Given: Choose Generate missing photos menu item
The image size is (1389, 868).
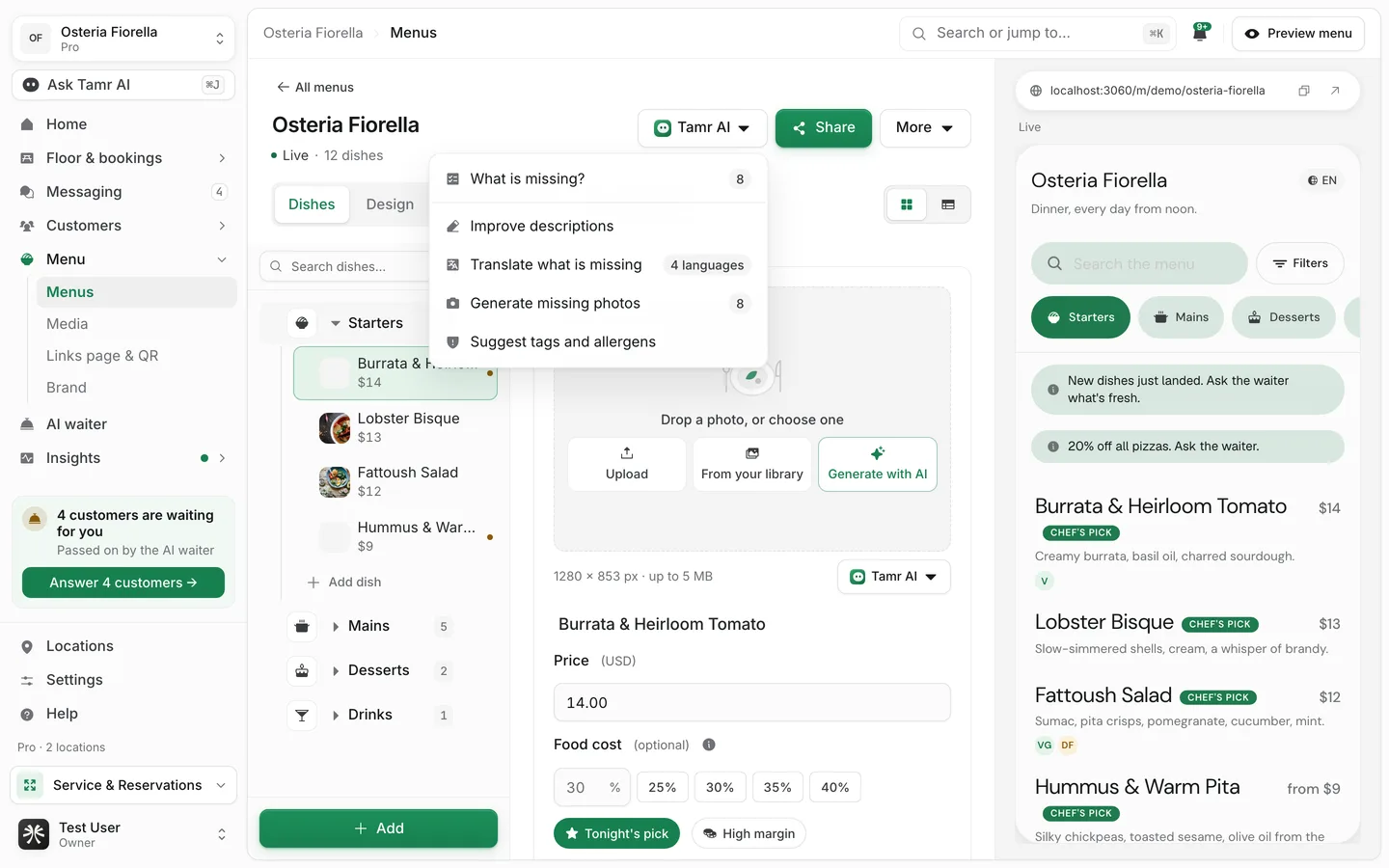Looking at the screenshot, I should (598, 304).
